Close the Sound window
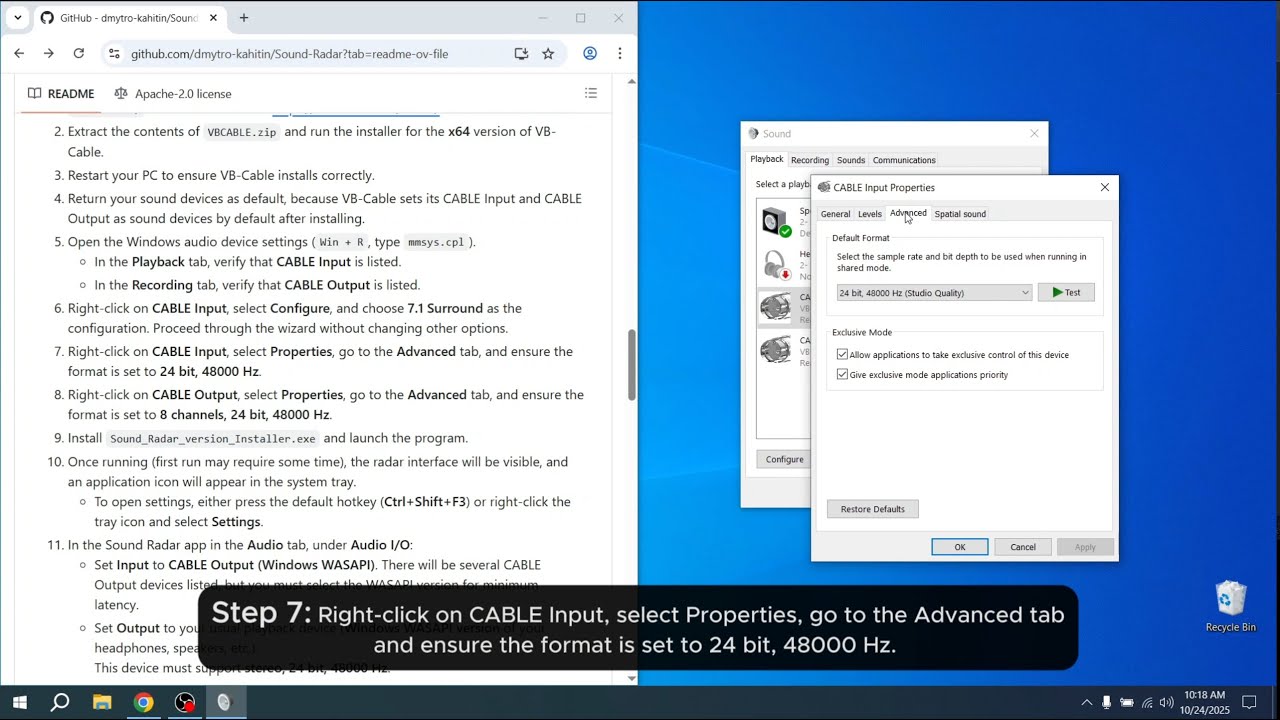1280x720 pixels. pos(1034,134)
